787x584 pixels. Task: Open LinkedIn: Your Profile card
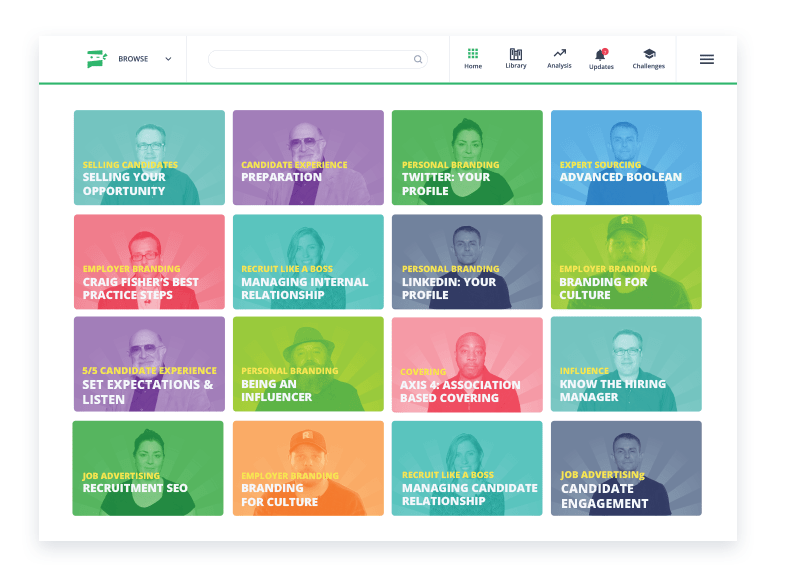click(467, 261)
